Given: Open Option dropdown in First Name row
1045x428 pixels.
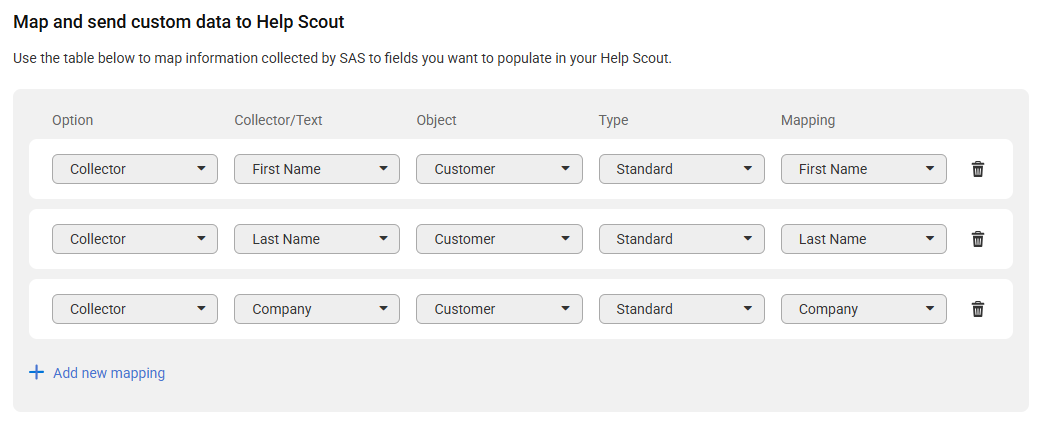Looking at the screenshot, I should click(x=135, y=169).
